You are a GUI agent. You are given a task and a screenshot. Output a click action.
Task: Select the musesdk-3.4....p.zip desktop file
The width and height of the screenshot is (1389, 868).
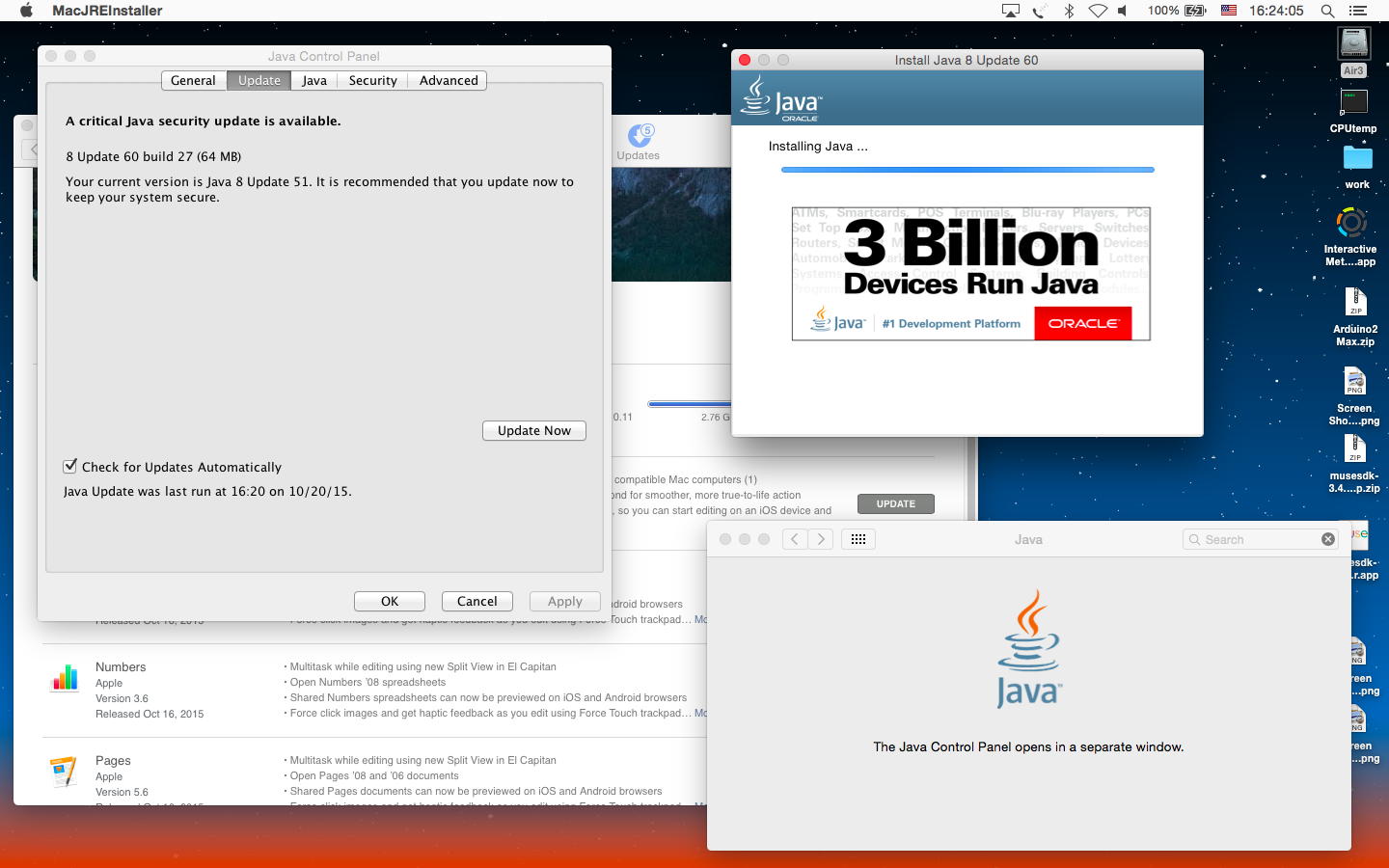tap(1354, 464)
